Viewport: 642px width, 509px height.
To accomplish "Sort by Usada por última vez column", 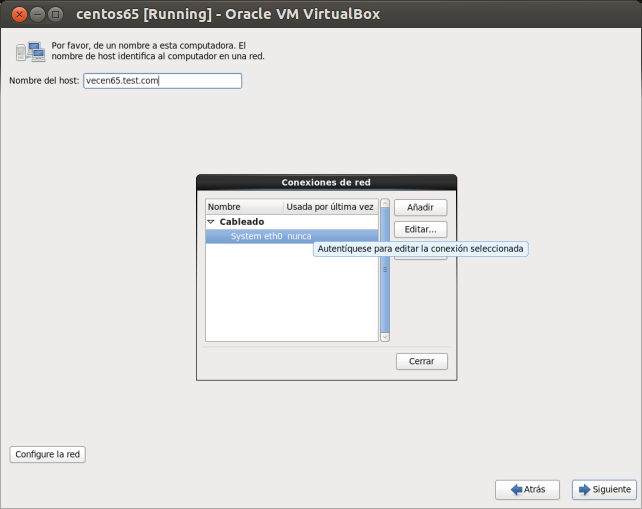I will pos(330,207).
